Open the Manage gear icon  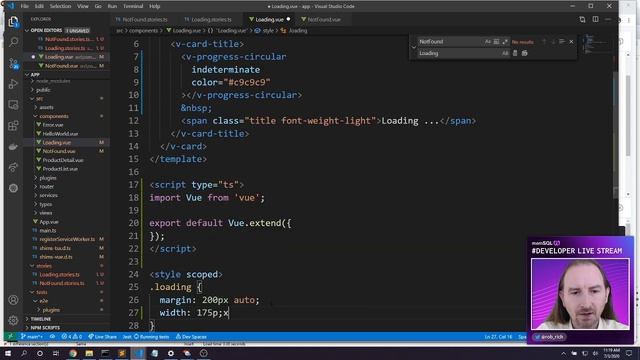[x=13, y=320]
